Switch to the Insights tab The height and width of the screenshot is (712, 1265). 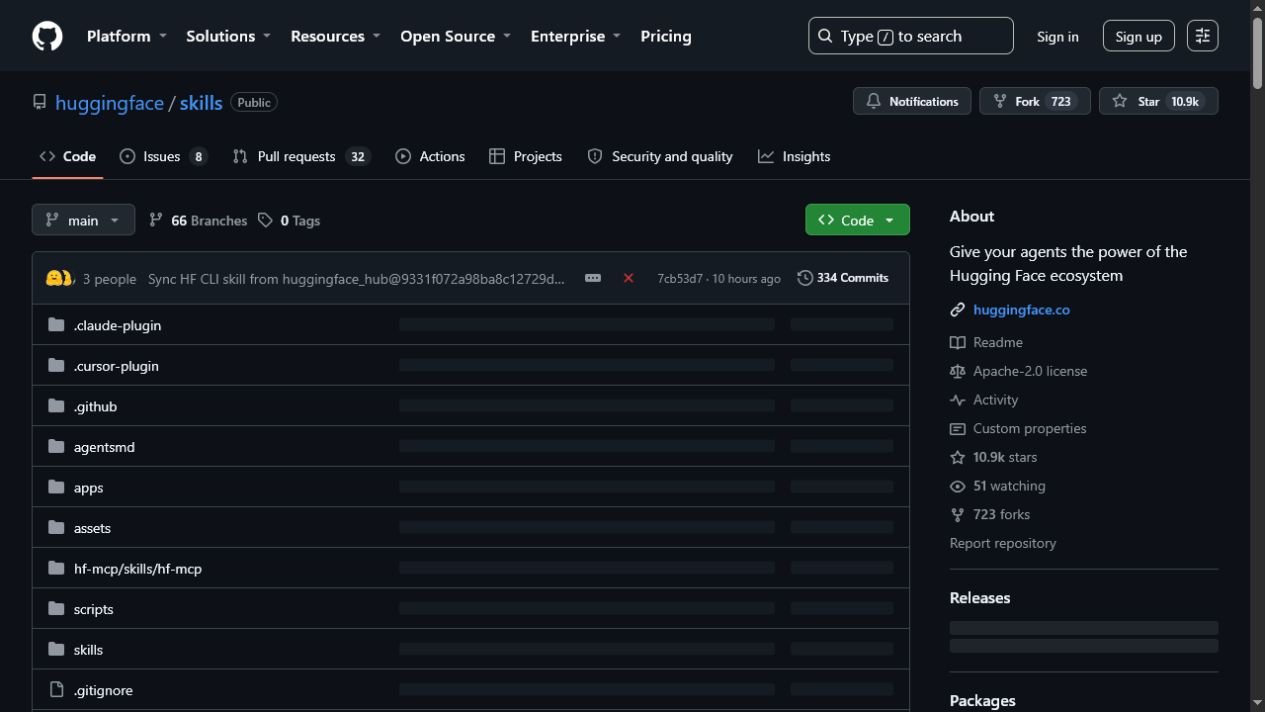click(794, 156)
